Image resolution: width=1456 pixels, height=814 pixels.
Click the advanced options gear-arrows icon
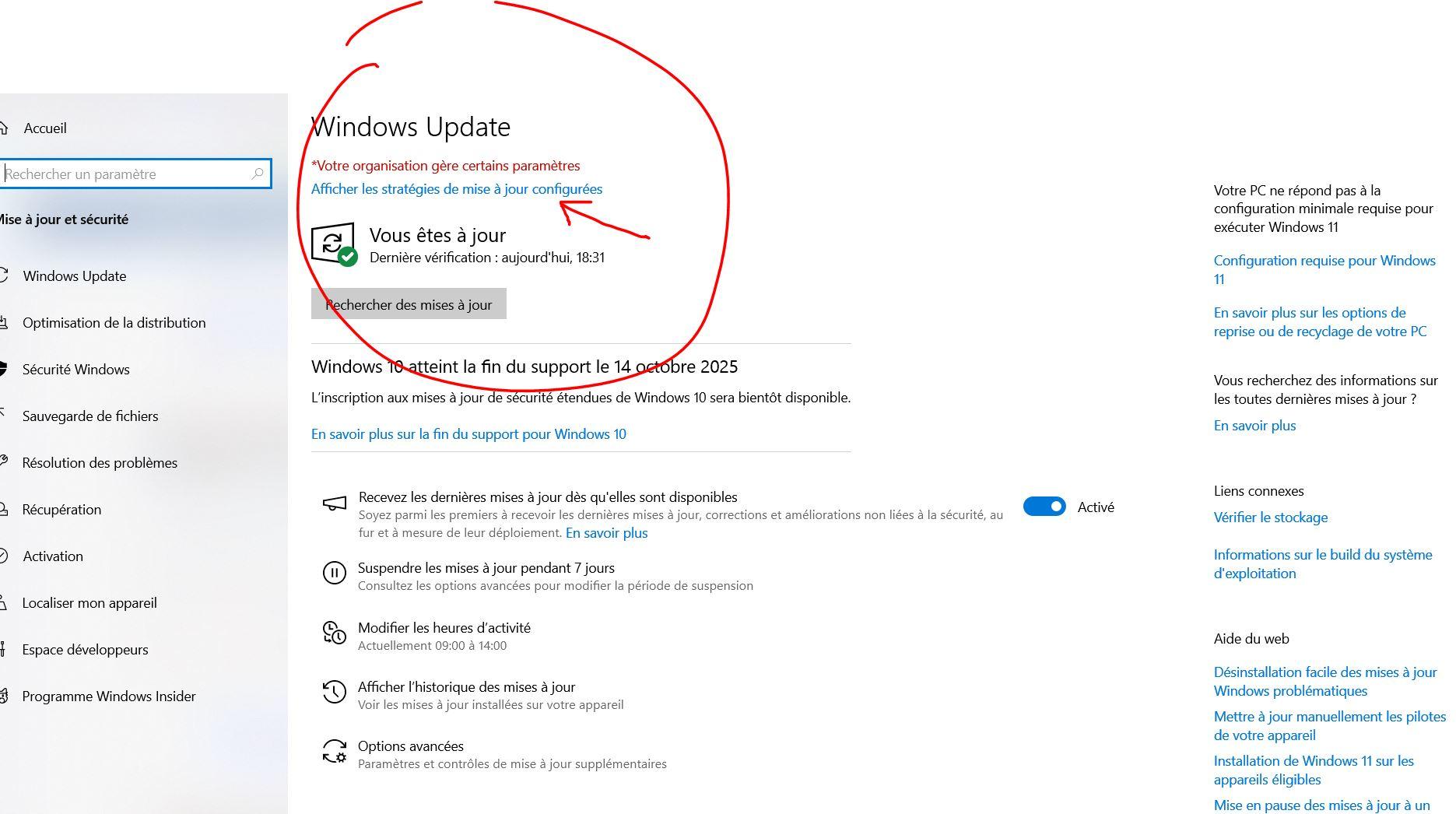tap(334, 751)
